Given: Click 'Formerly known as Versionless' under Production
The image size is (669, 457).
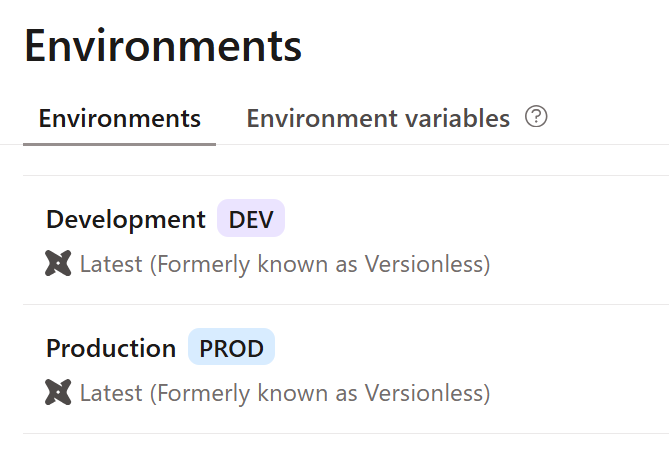Looking at the screenshot, I should 320,393.
